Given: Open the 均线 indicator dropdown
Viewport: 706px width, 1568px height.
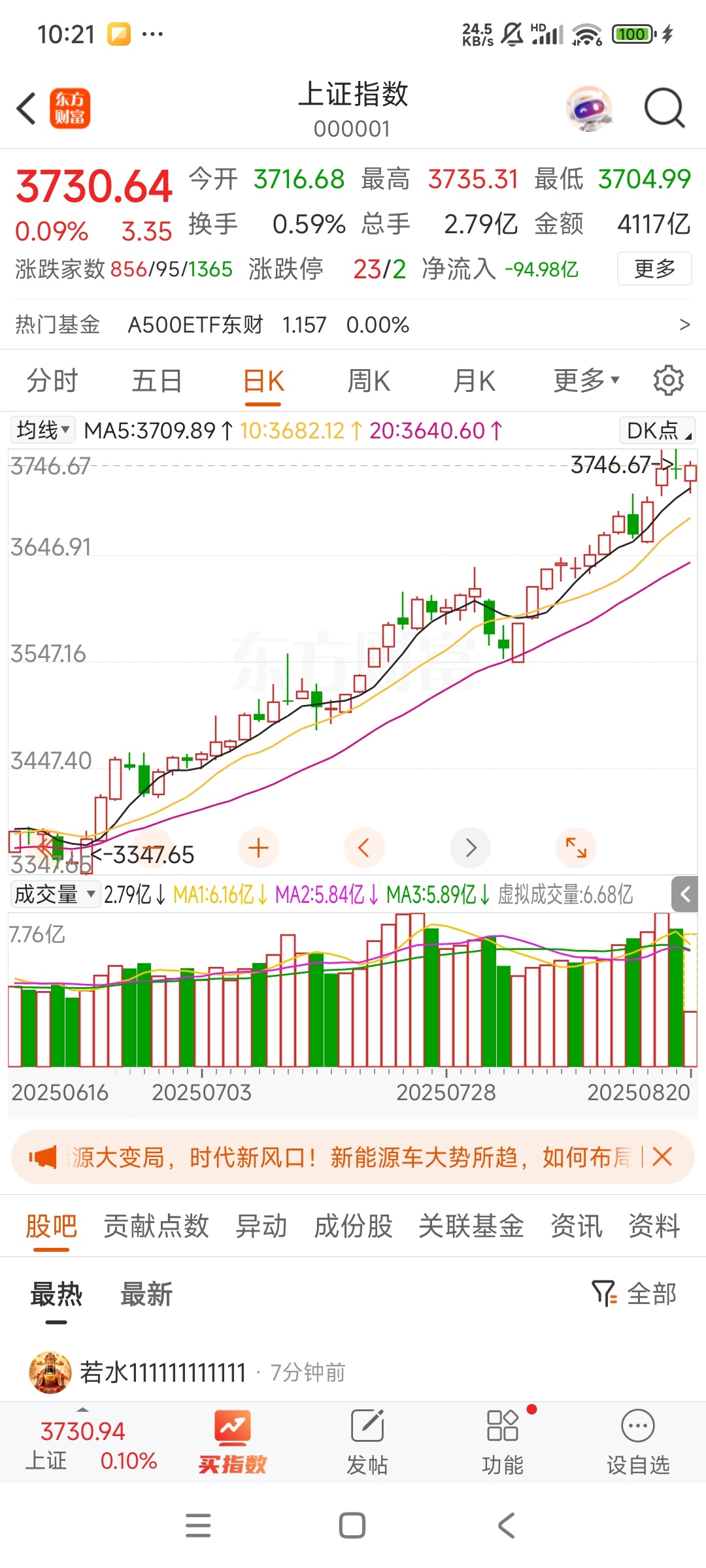Looking at the screenshot, I should coord(43,430).
